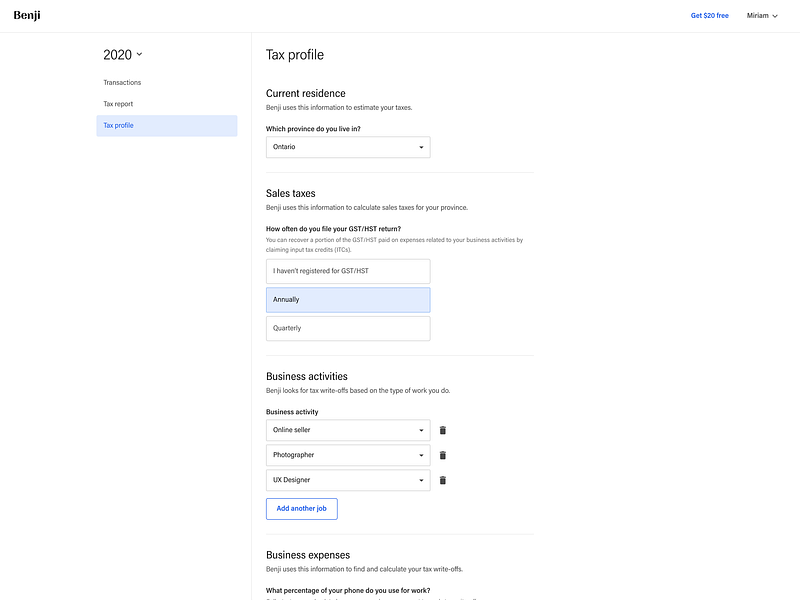The image size is (800, 600).
Task: Expand the Online seller activity dropdown
Action: pyautogui.click(x=348, y=430)
